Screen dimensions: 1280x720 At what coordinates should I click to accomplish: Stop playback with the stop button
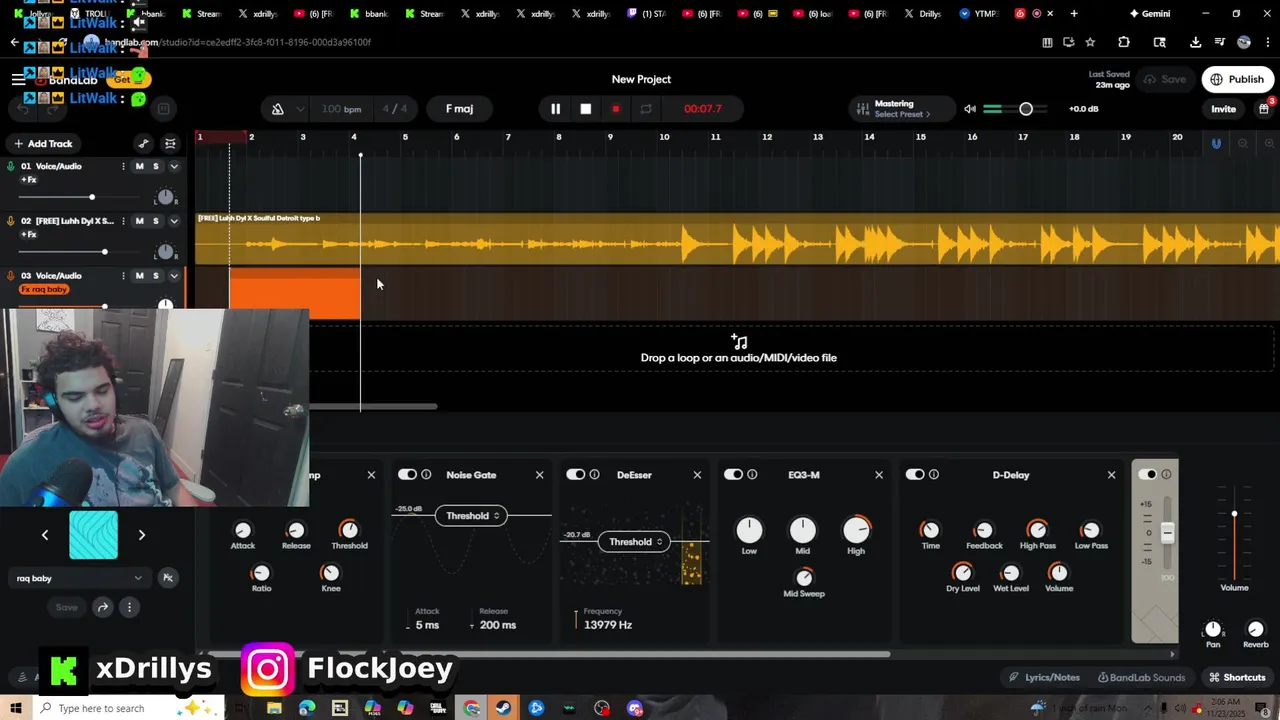tap(586, 109)
